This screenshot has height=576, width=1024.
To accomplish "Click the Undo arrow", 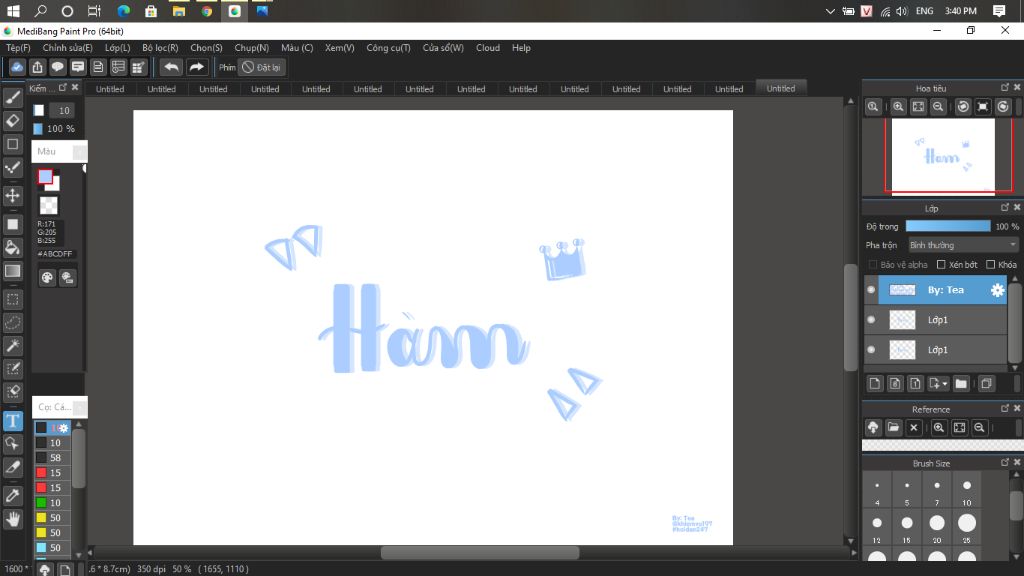I will [171, 67].
